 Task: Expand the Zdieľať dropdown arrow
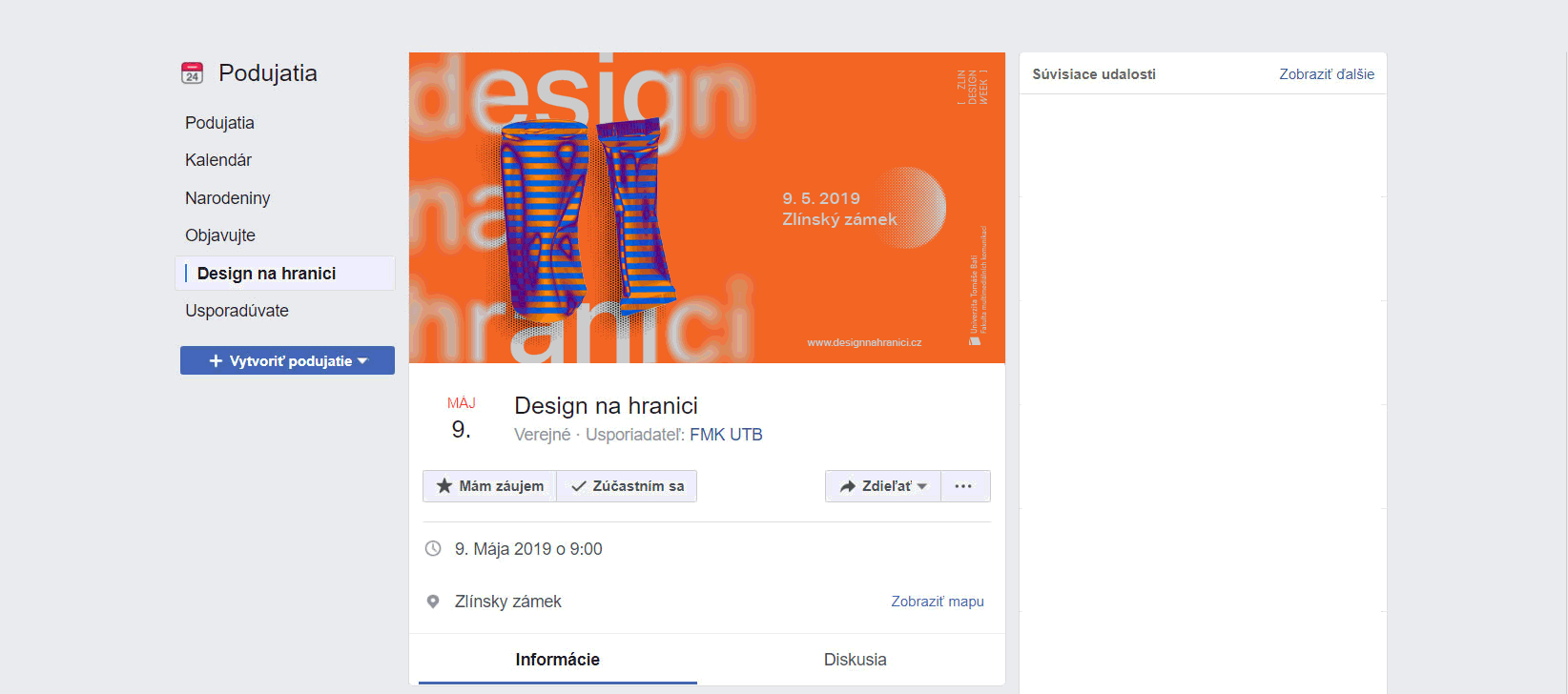(922, 486)
